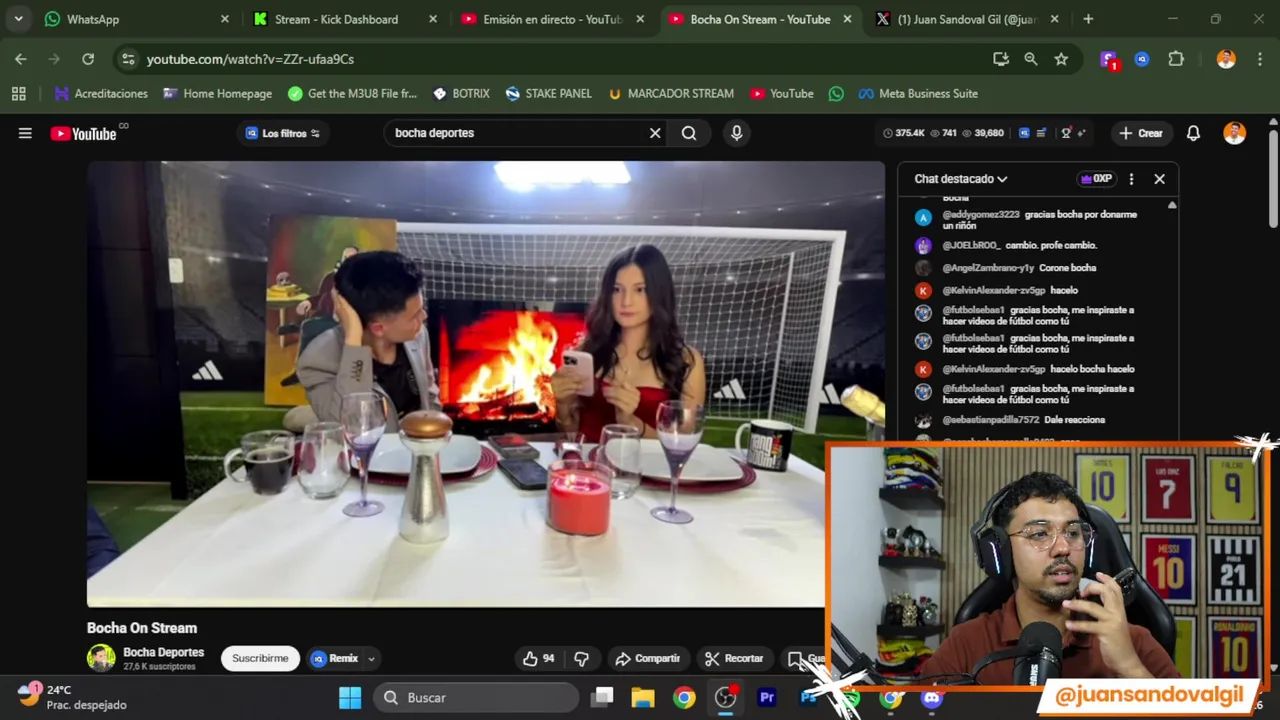This screenshot has height=720, width=1280.
Task: Open the YouTube guide hamburger menu
Action: pyautogui.click(x=25, y=133)
